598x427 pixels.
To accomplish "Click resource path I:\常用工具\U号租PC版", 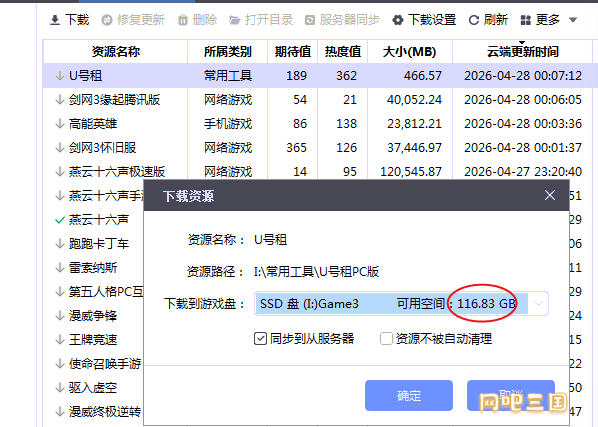I will [x=316, y=271].
